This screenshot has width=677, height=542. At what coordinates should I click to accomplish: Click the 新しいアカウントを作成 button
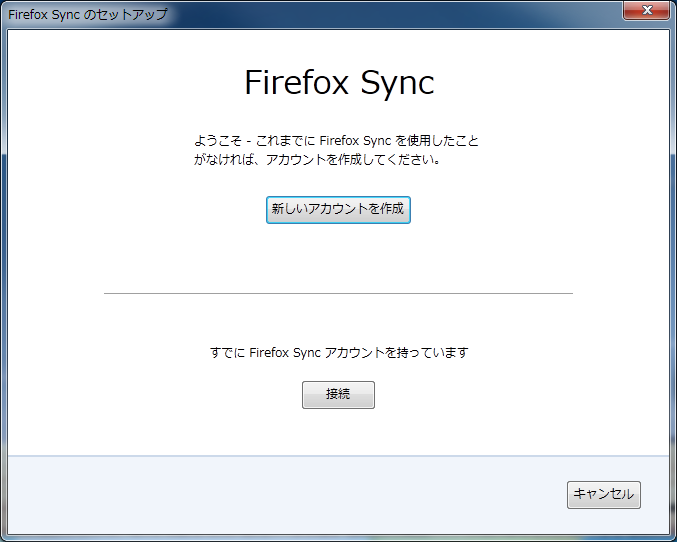click(338, 210)
